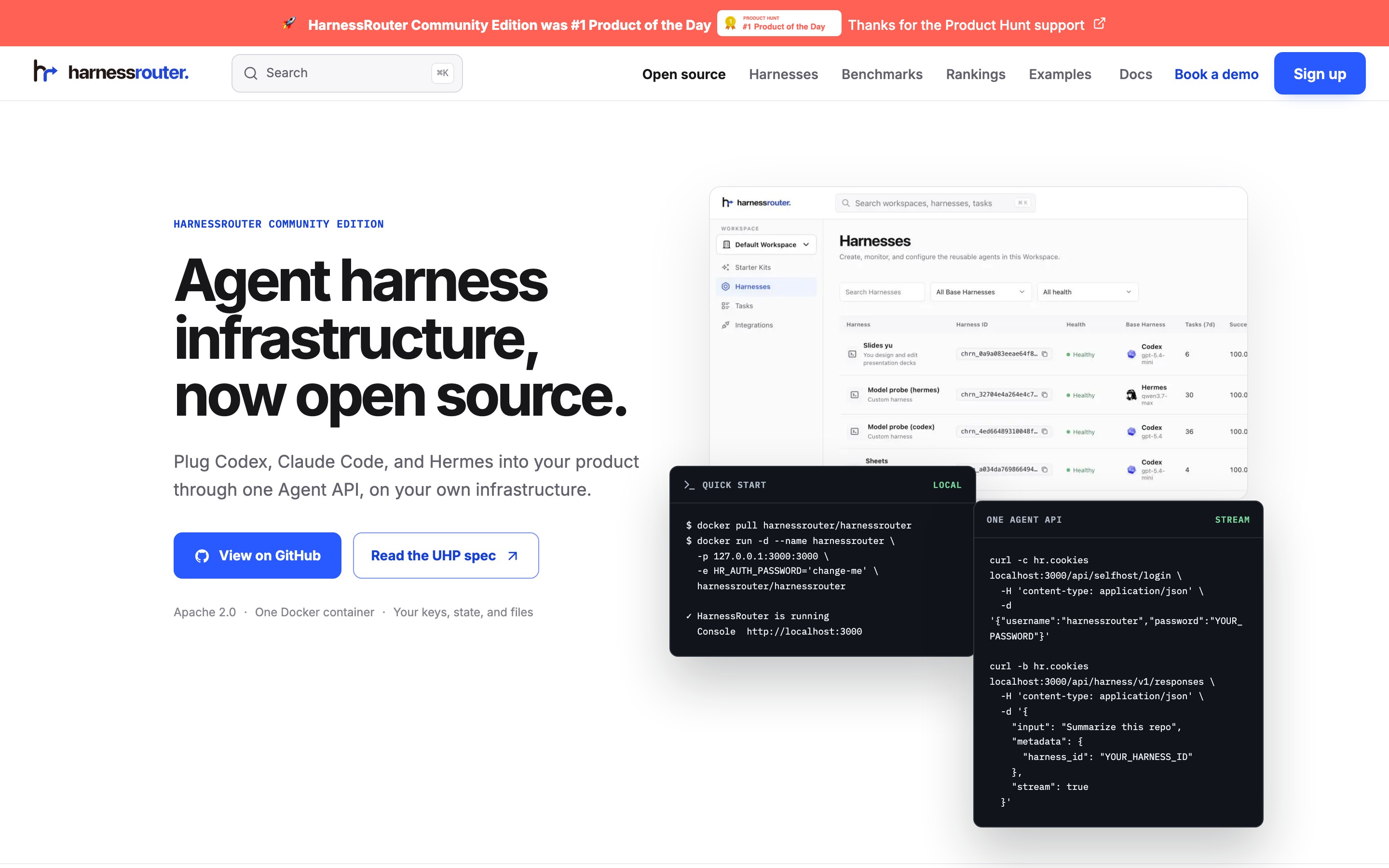
Task: Click the preview dashboard search magnifier icon
Action: [845, 203]
